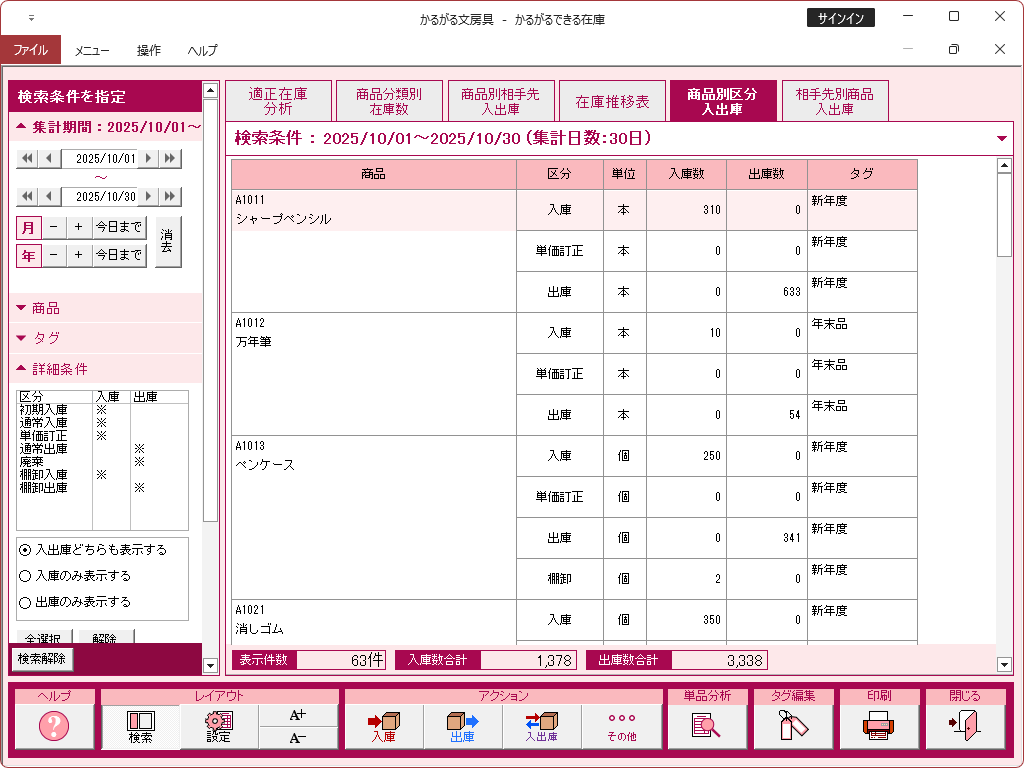Image resolution: width=1024 pixels, height=768 pixels.
Task: Click the 消去 button
Action: coord(169,242)
